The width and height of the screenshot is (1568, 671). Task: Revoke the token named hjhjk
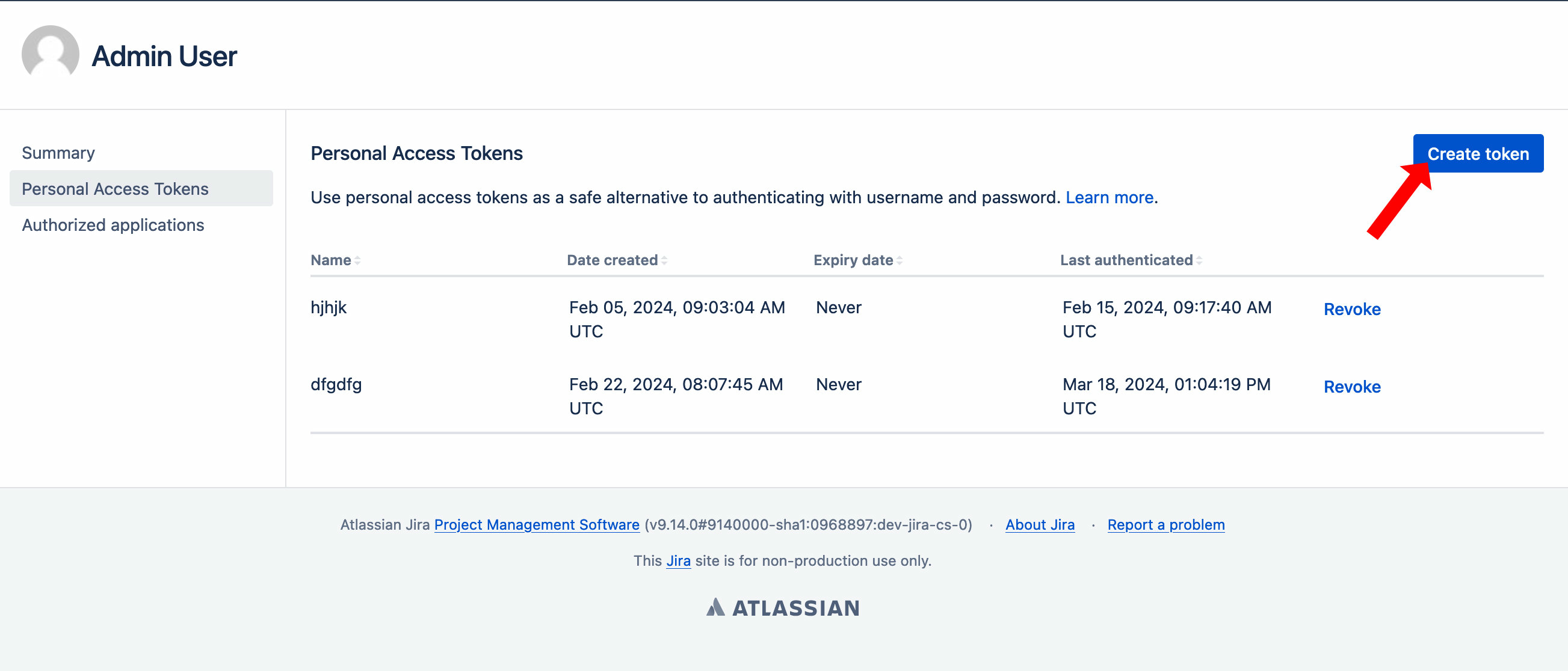click(x=1352, y=309)
